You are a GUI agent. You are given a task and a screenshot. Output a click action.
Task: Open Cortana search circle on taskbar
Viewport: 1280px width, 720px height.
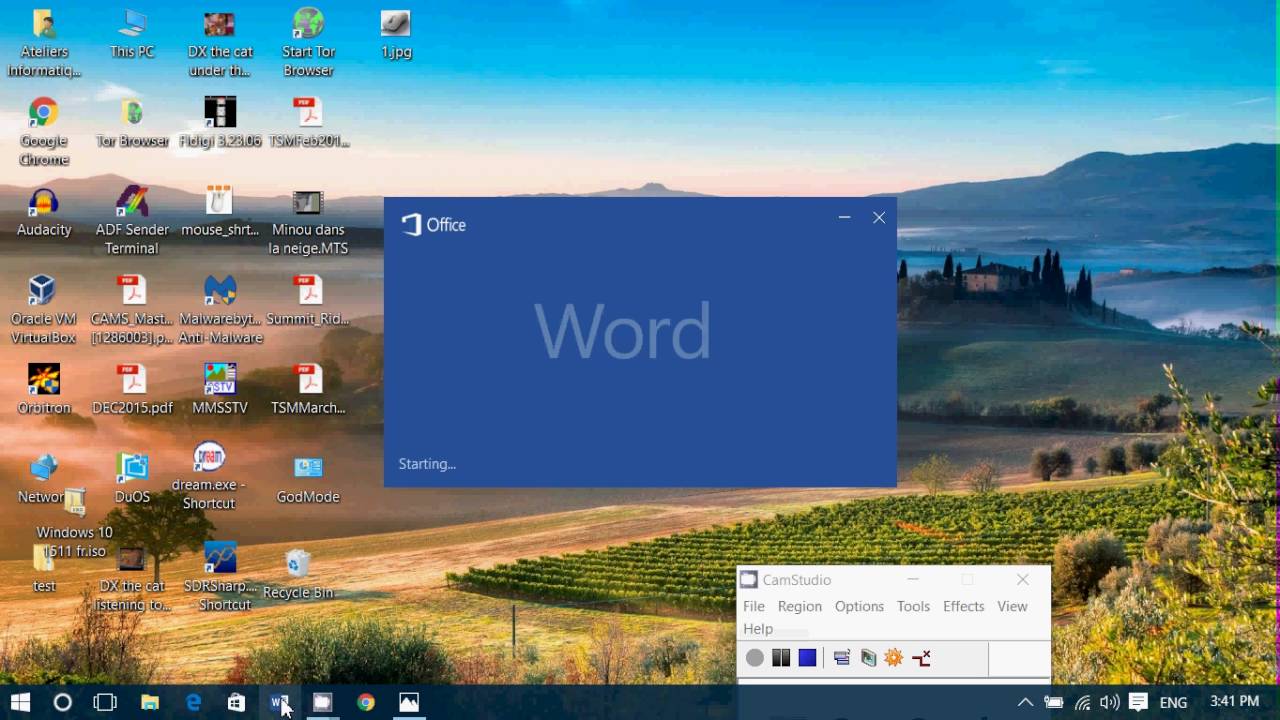(x=62, y=703)
